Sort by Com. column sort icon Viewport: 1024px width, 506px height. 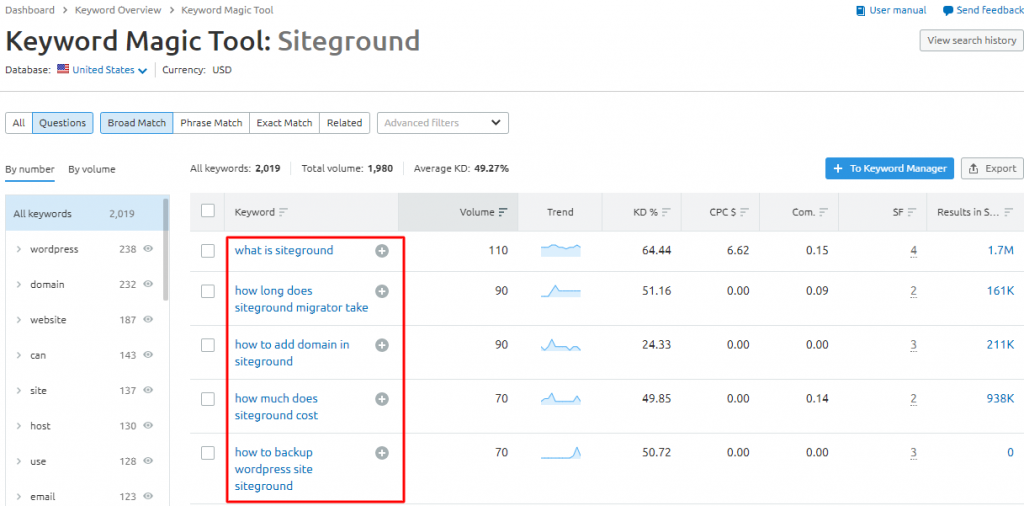coord(824,212)
